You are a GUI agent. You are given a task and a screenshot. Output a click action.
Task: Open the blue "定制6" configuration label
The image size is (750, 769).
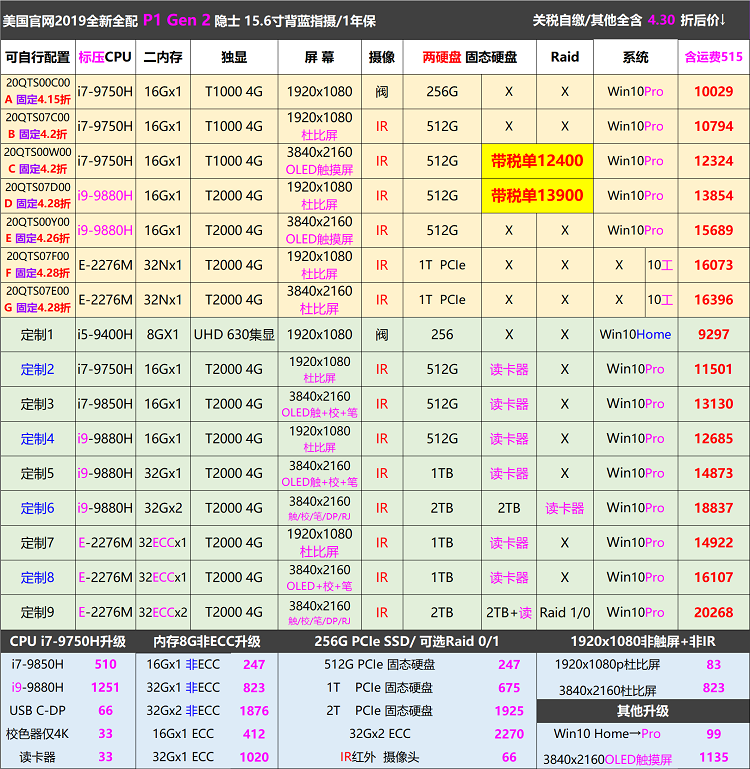pos(37,508)
